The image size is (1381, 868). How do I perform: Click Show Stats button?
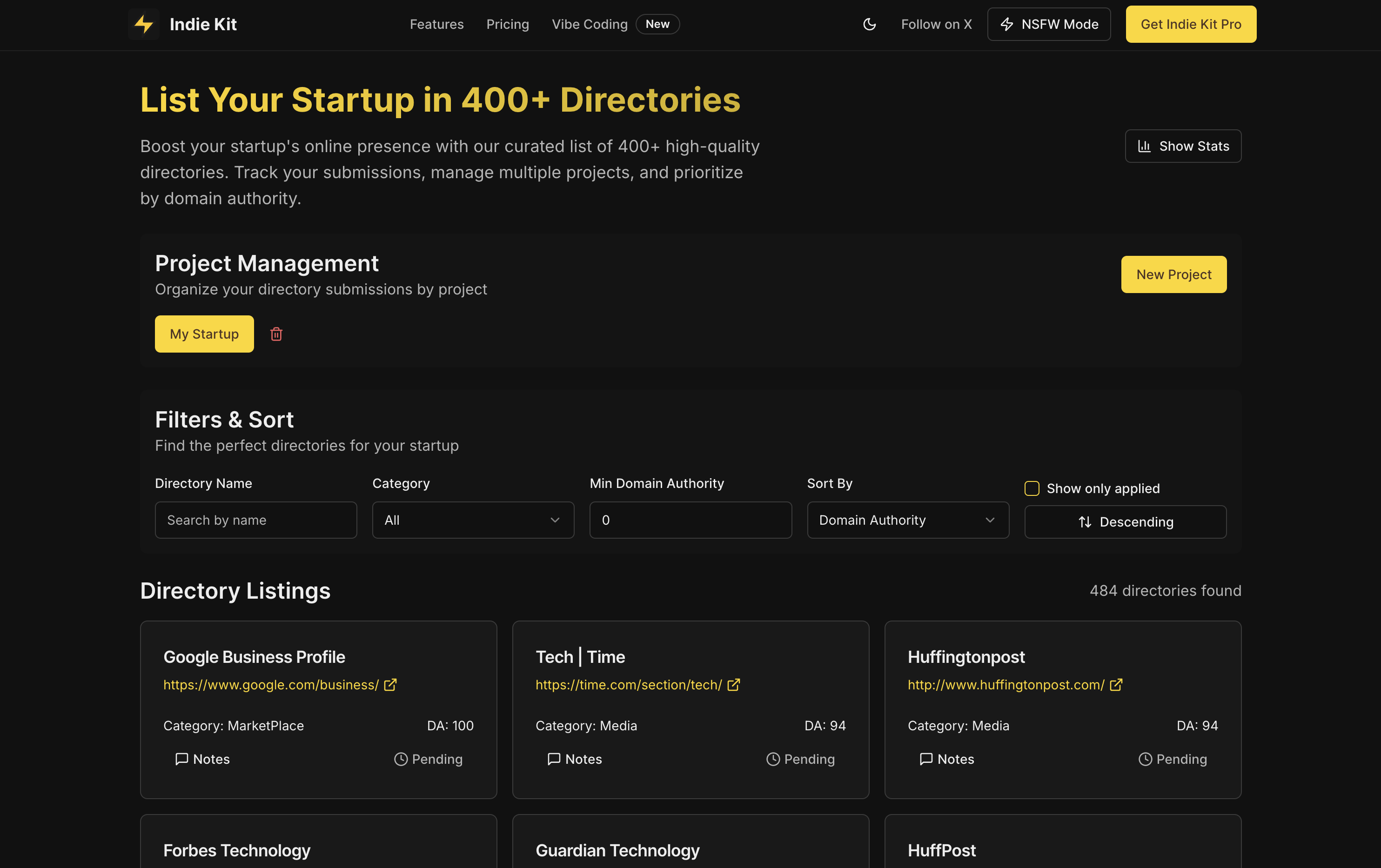1183,146
